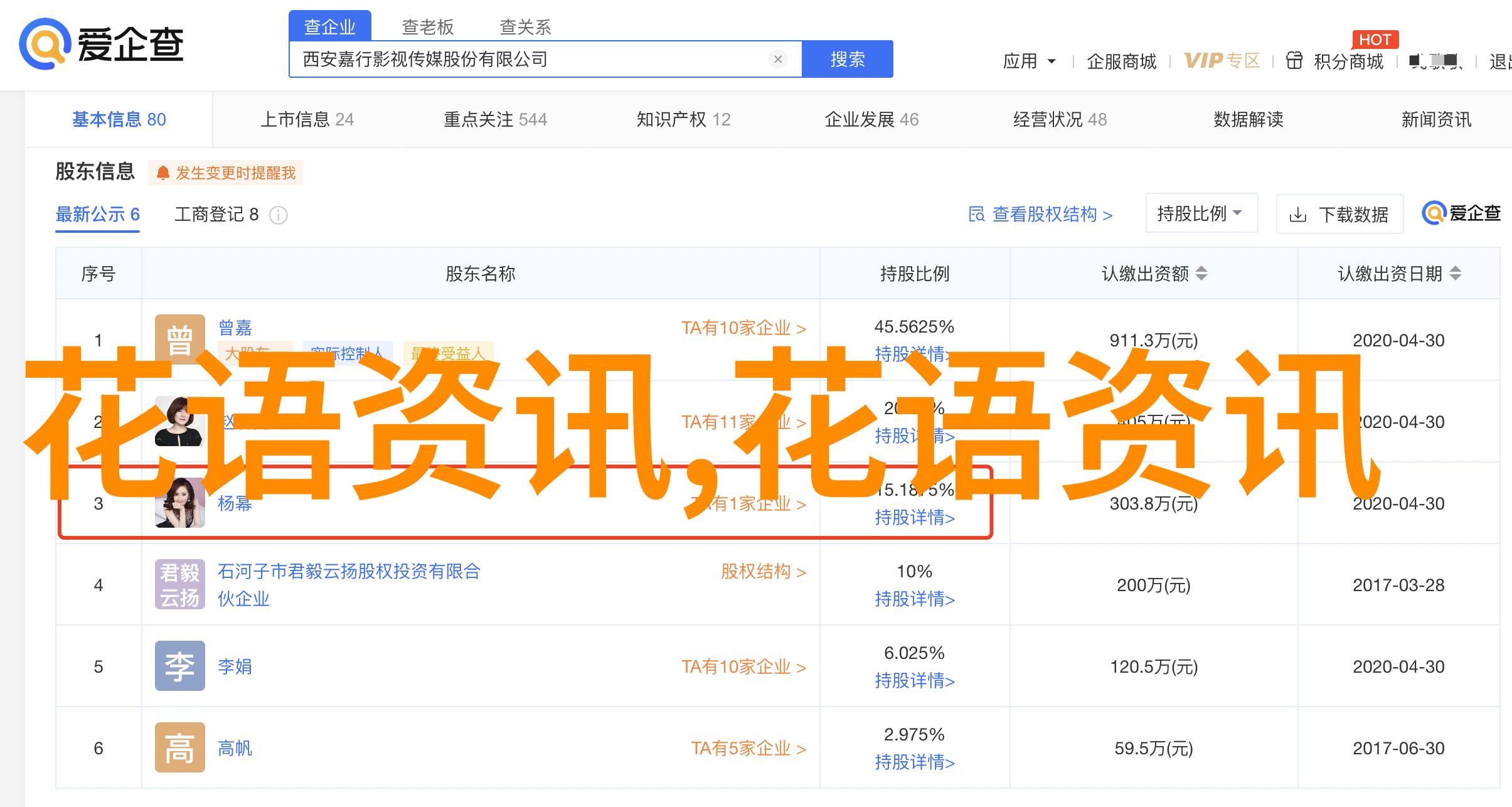Select the 工商登记 8 sub-tab
1512x807 pixels.
pyautogui.click(x=216, y=215)
